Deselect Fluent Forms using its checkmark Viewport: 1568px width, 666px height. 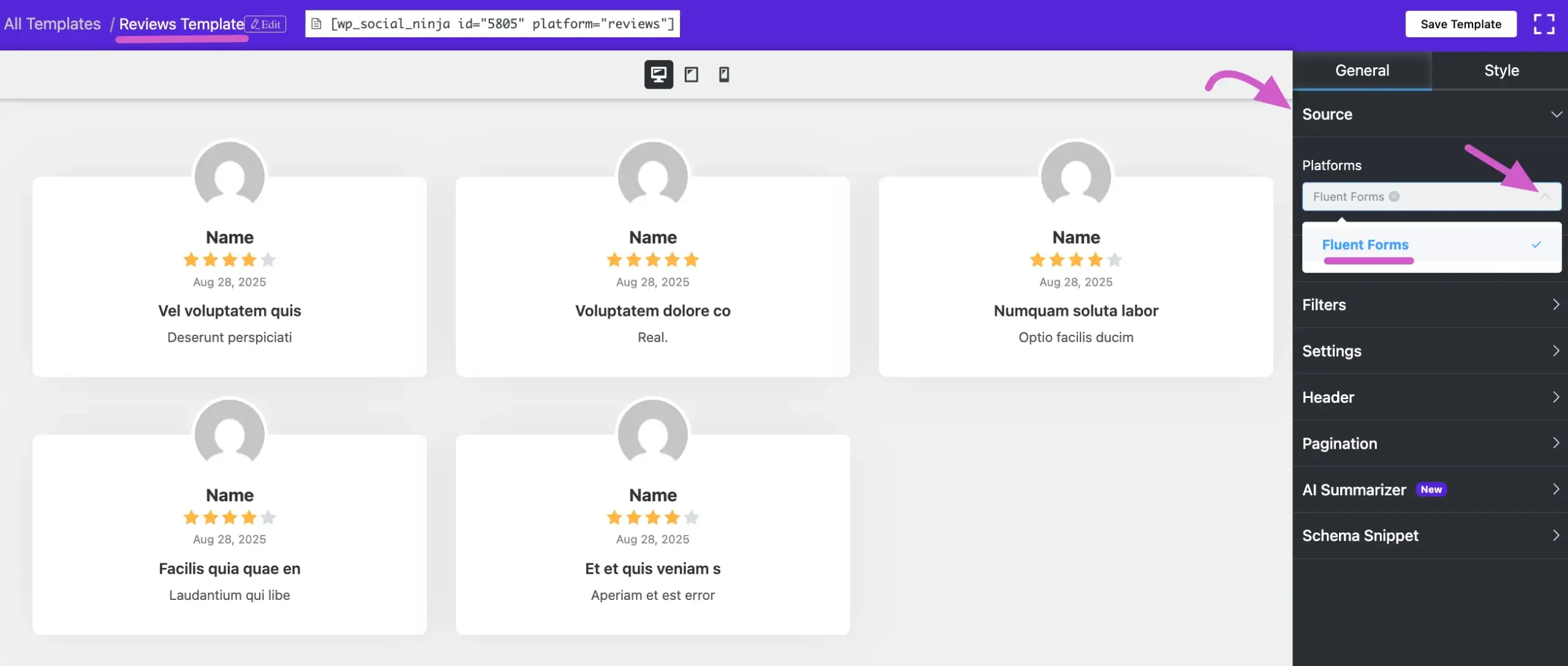tap(1536, 244)
